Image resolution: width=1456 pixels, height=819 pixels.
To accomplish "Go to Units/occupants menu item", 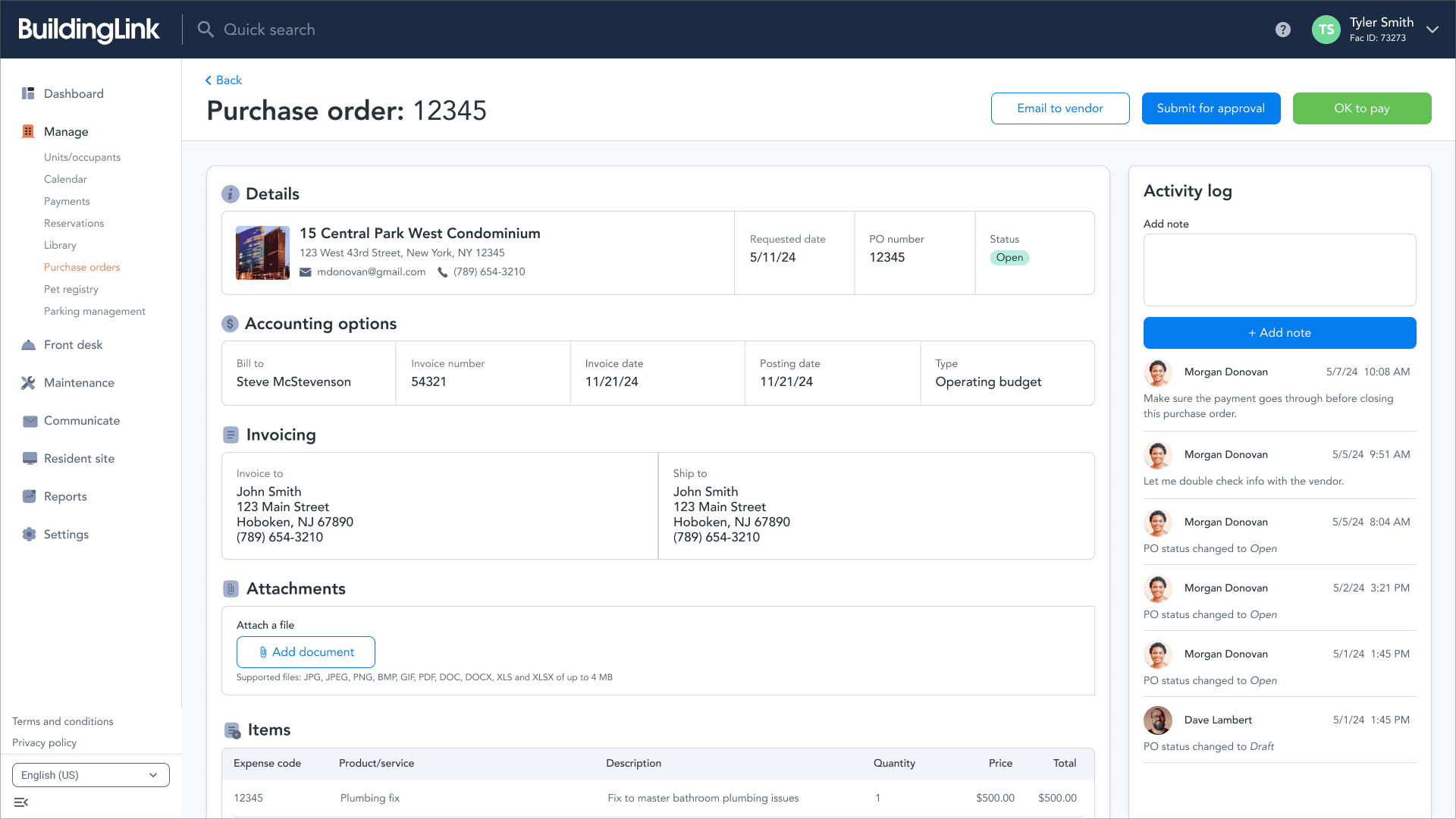I will pyautogui.click(x=82, y=157).
